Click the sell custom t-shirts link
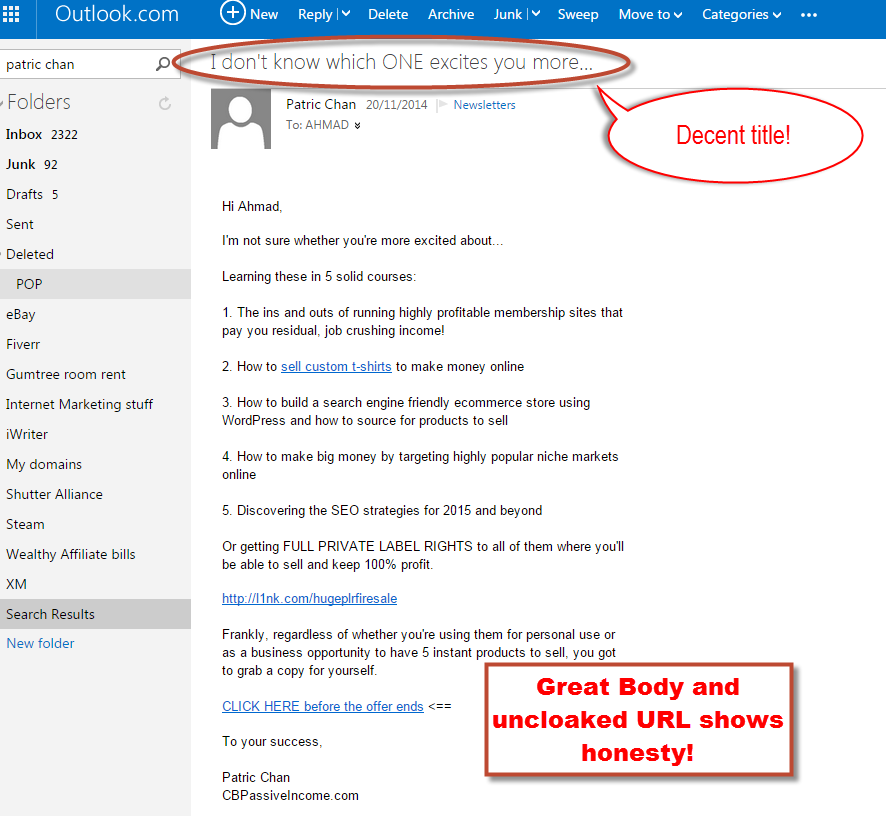The image size is (886, 816). point(336,366)
